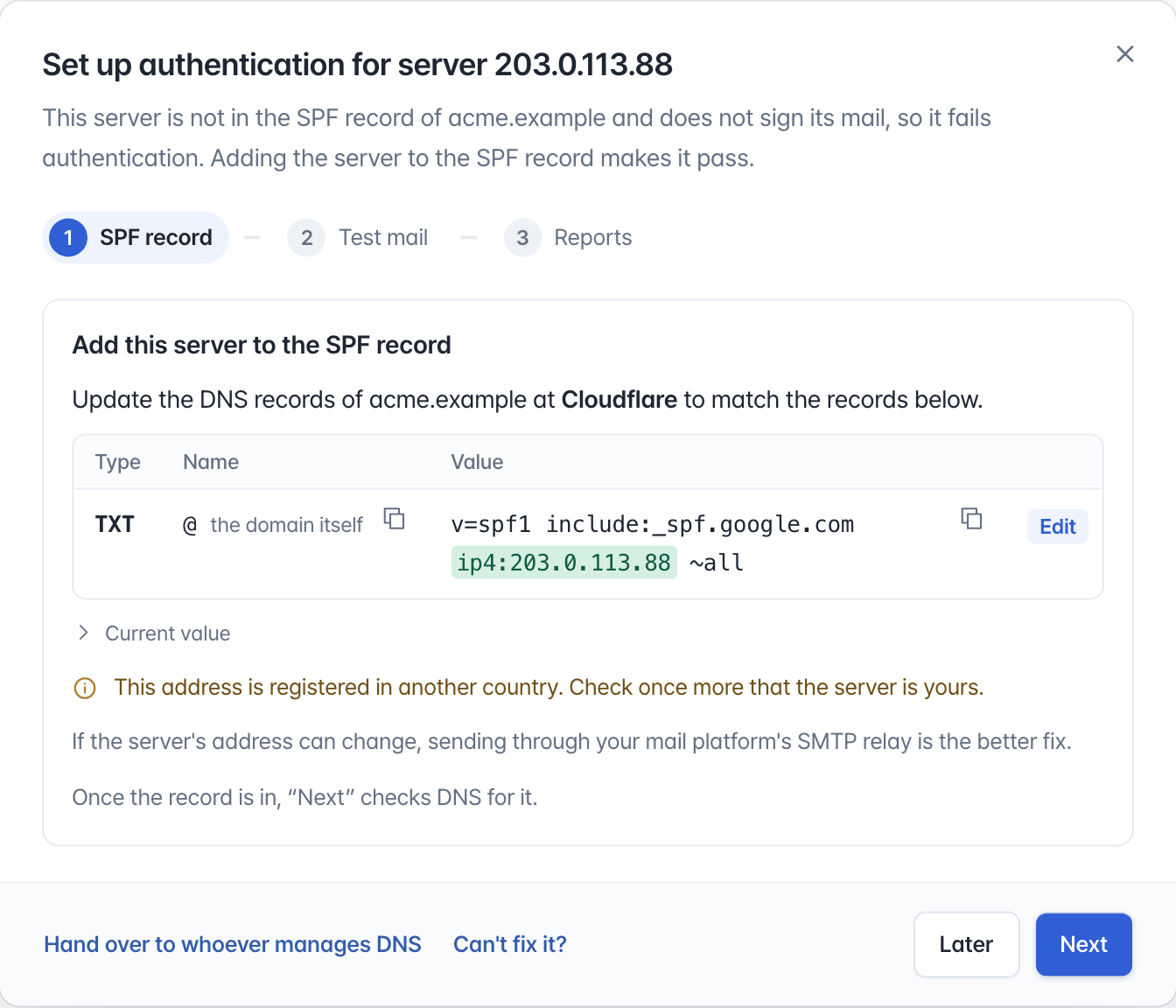Viewport: 1176px width, 1008px height.
Task: Select the SPF record step
Action: point(136,237)
